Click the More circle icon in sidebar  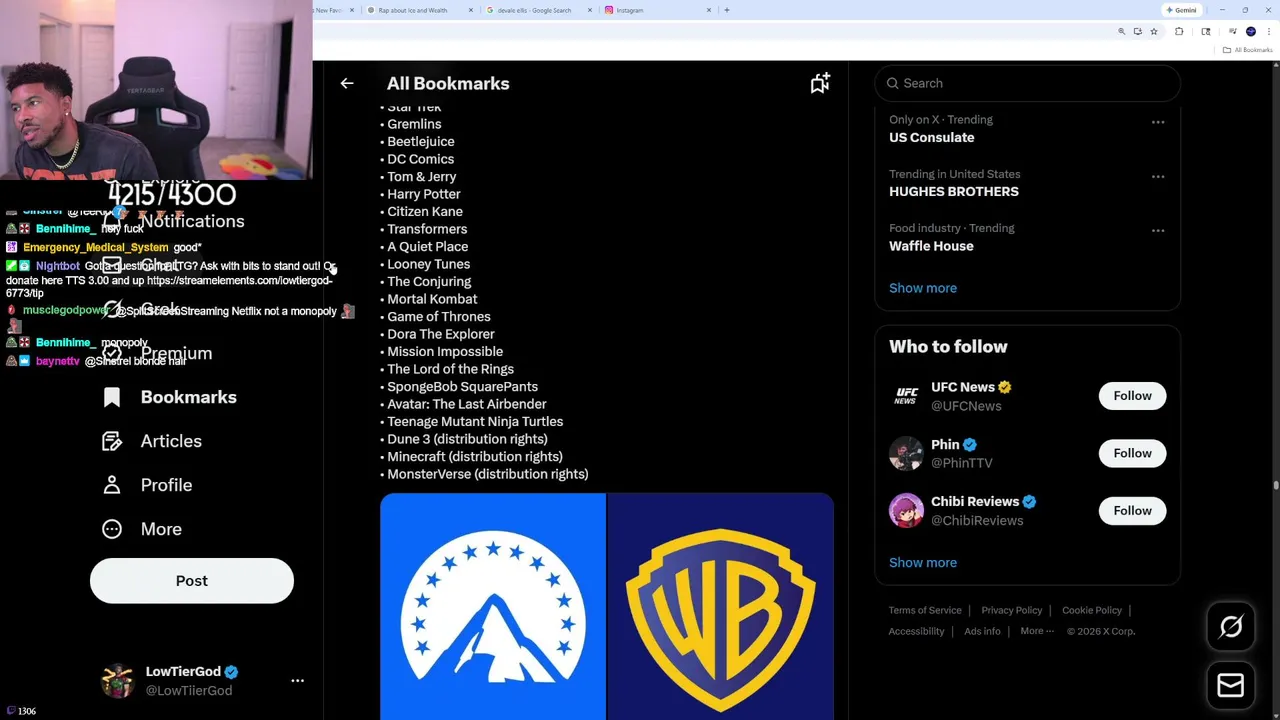(x=112, y=529)
